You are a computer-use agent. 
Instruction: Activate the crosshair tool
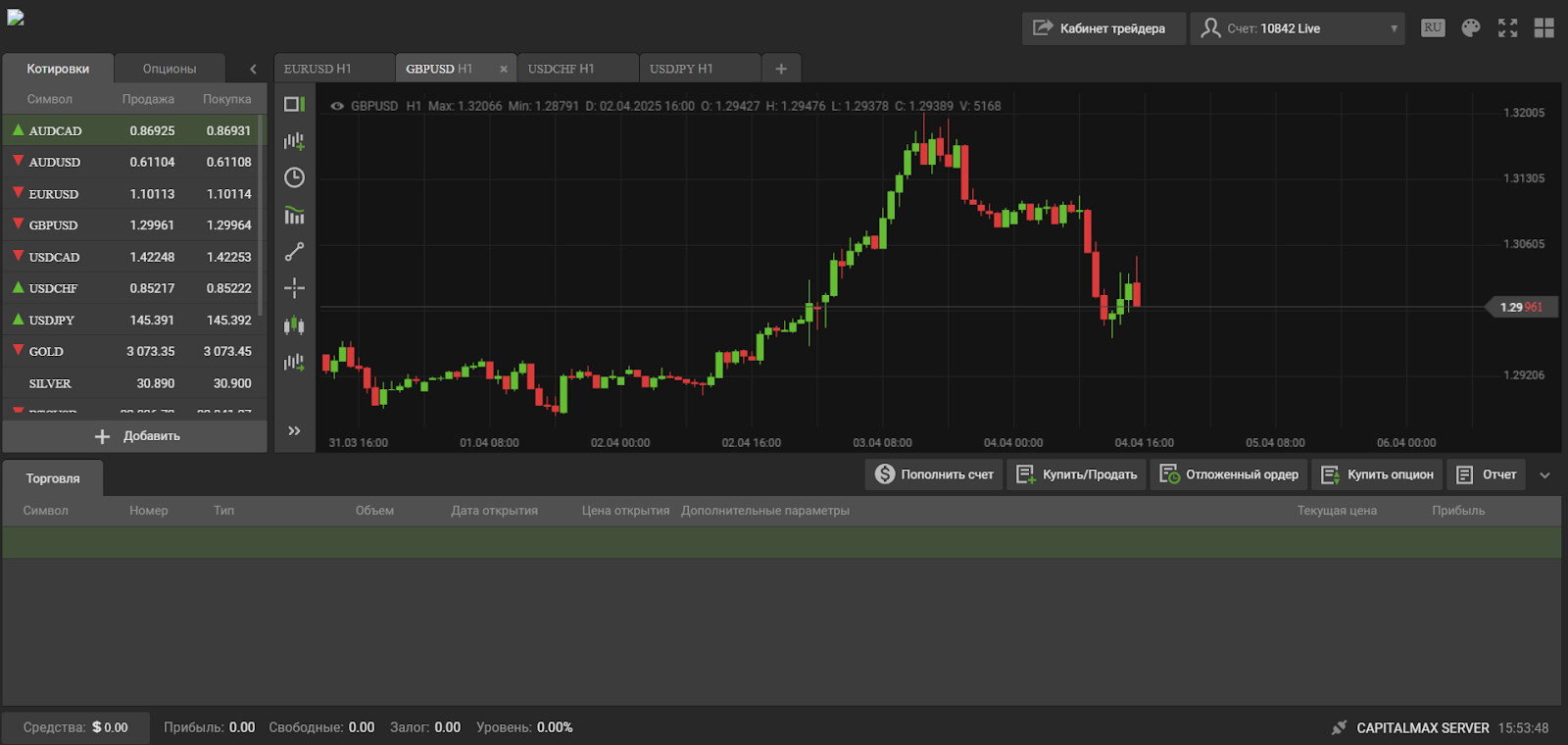pos(294,288)
